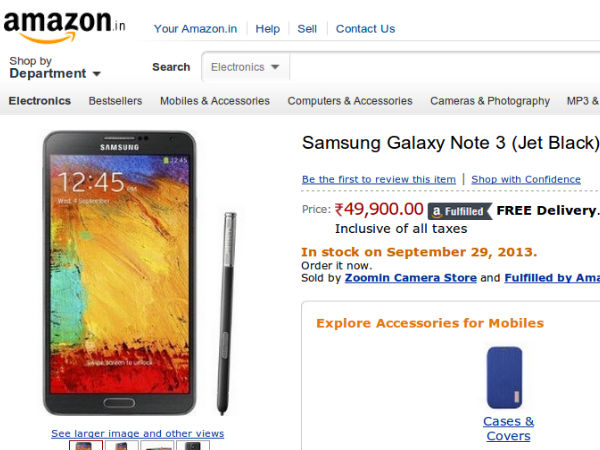The width and height of the screenshot is (600, 450).
Task: Select the third product thumbnail
Action: (x=157, y=445)
